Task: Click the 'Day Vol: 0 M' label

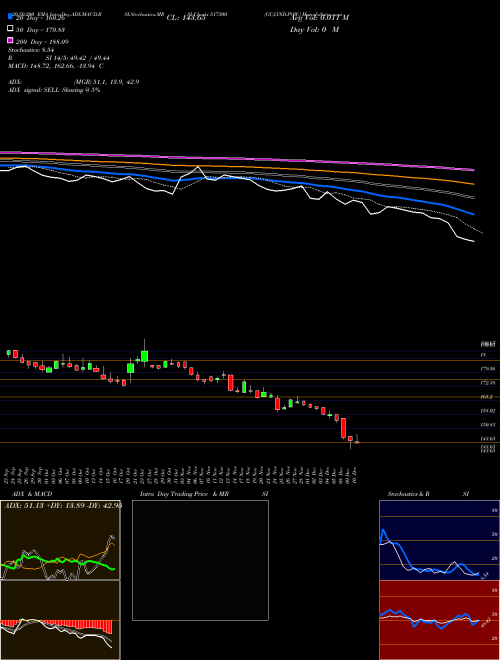Action: (x=314, y=30)
